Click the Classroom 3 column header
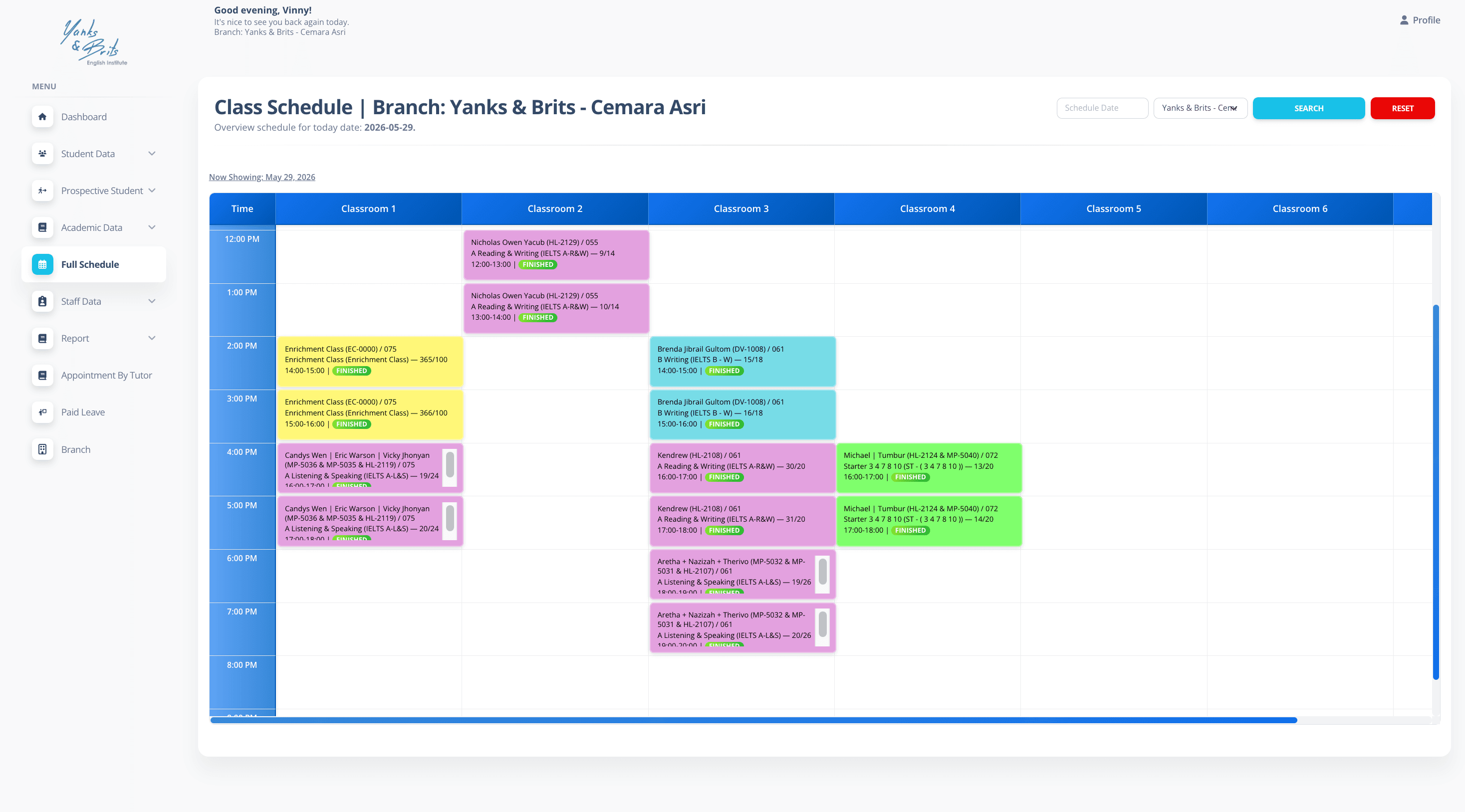 741,208
